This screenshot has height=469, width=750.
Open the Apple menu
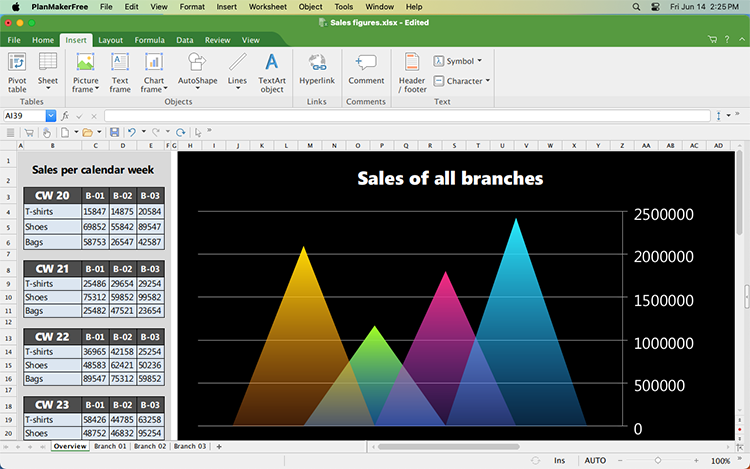pos(16,7)
